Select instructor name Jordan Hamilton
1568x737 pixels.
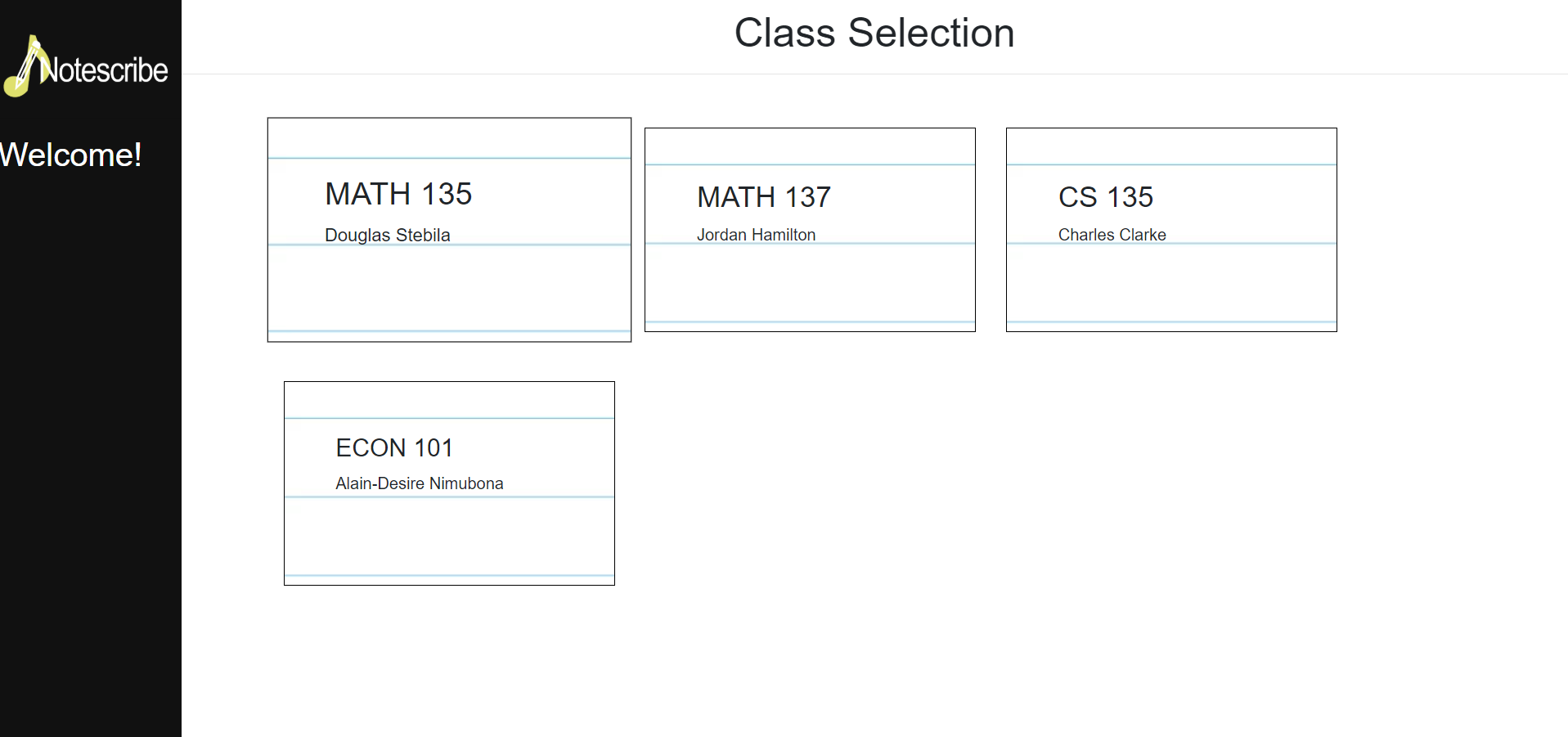[756, 235]
